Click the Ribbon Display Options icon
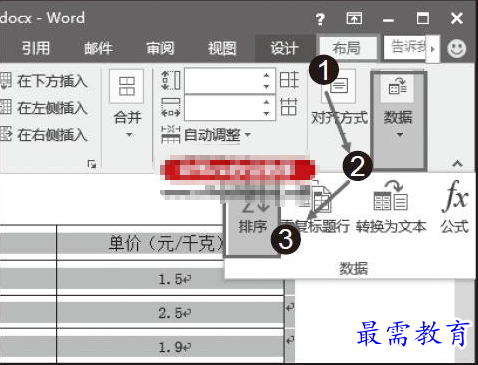 coord(354,18)
